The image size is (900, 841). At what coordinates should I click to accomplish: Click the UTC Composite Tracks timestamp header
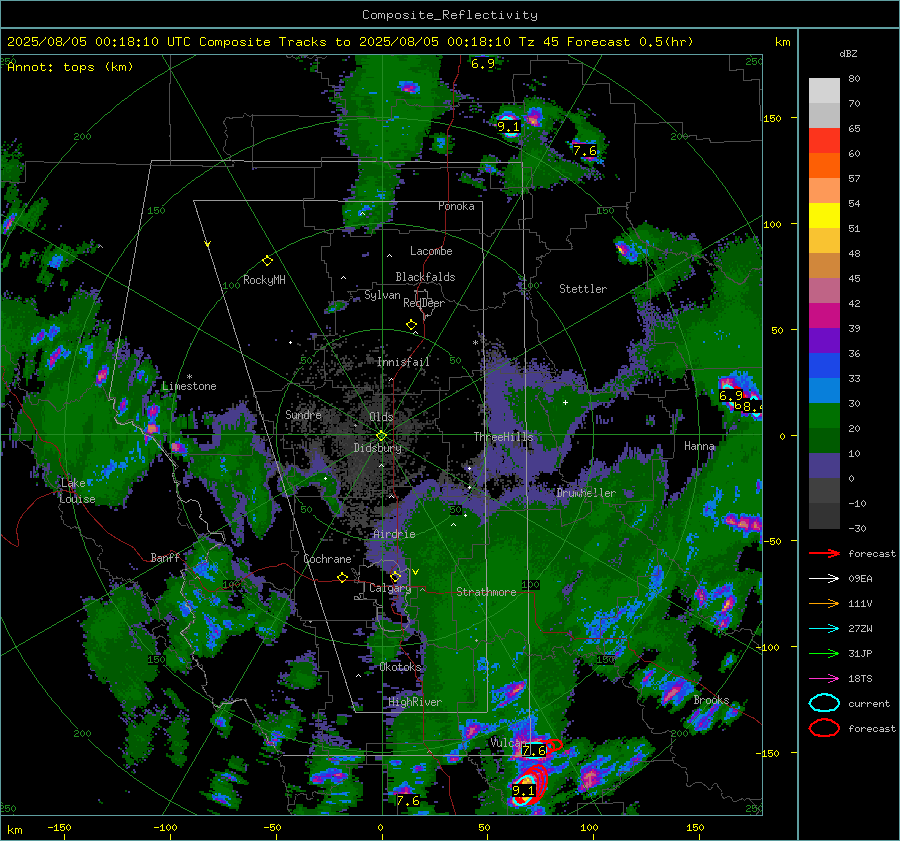pos(350,42)
